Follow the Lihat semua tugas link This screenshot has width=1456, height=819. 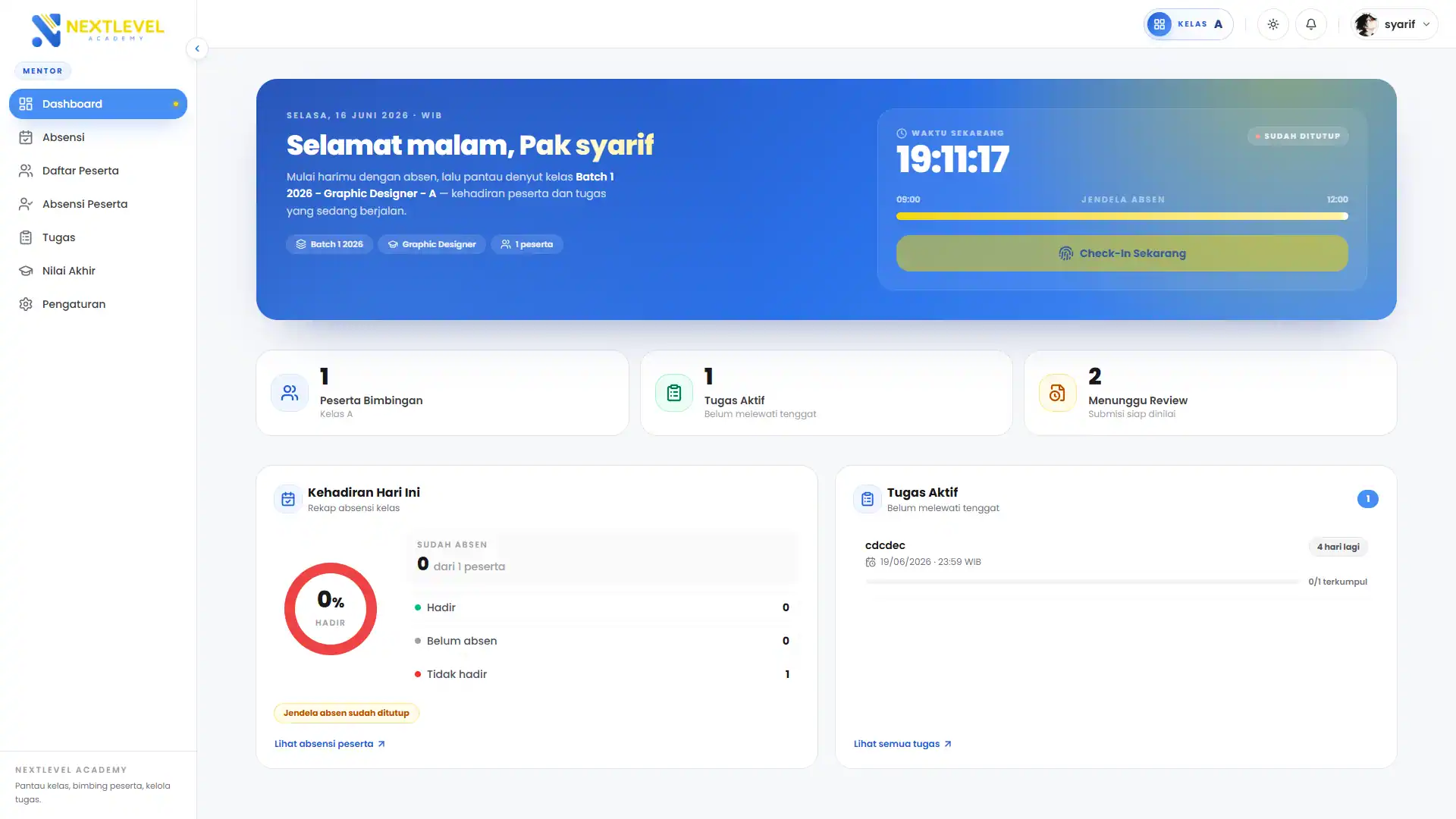[x=902, y=744]
